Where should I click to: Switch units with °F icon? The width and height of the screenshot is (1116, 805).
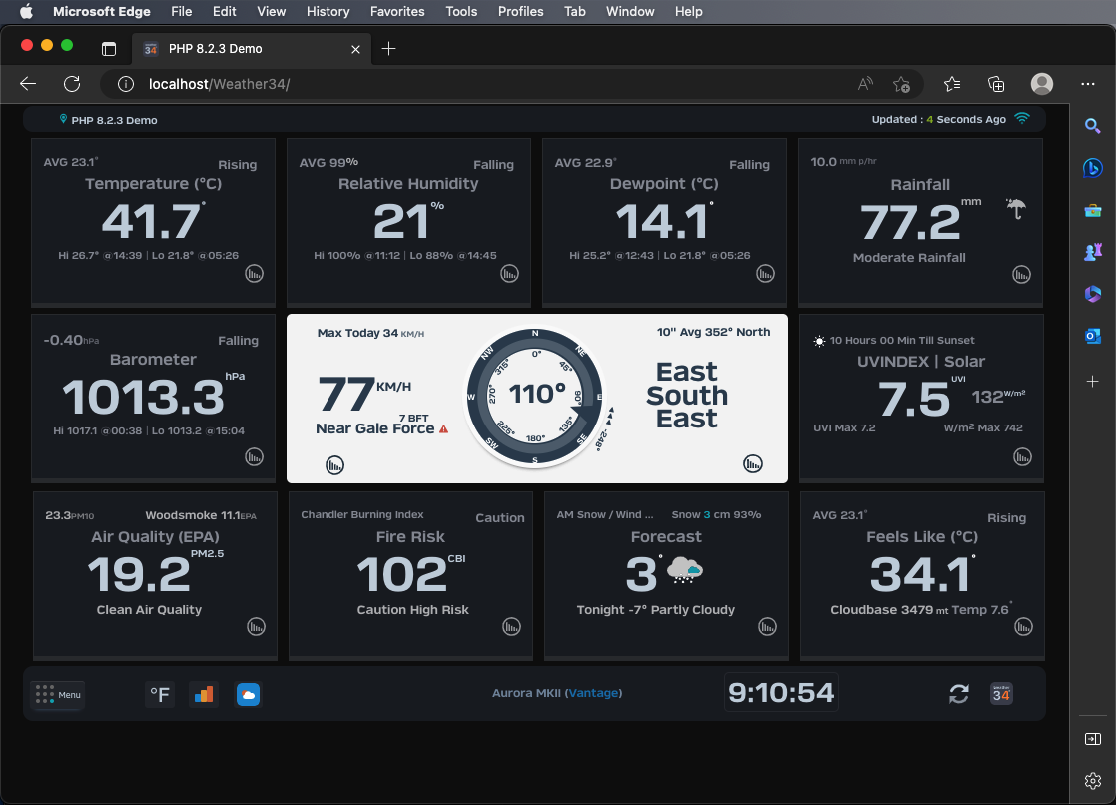tap(159, 694)
